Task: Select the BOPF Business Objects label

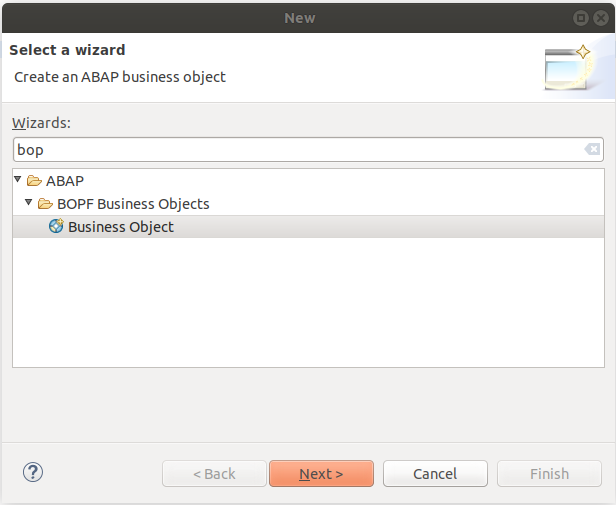Action: click(x=133, y=204)
